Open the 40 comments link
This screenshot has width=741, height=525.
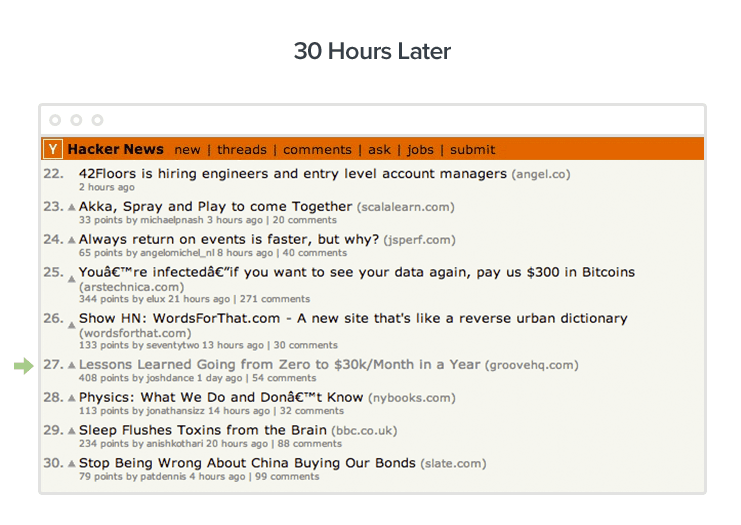[x=315, y=253]
